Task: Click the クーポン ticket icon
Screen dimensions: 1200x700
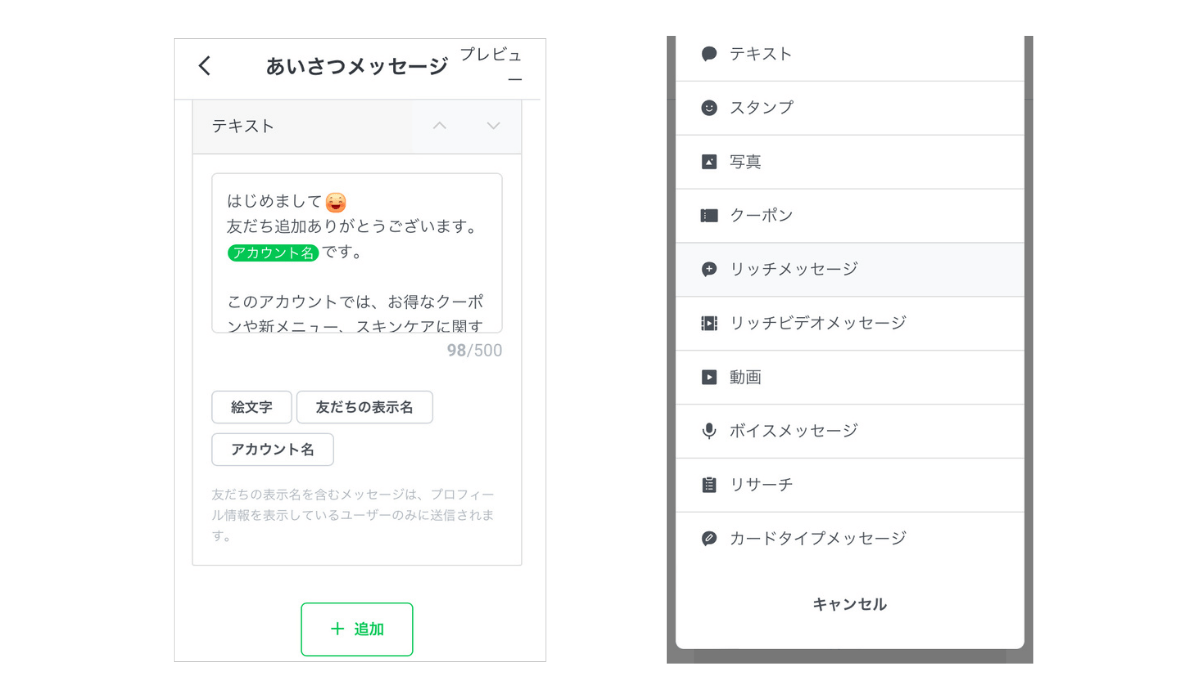Action: click(x=709, y=216)
